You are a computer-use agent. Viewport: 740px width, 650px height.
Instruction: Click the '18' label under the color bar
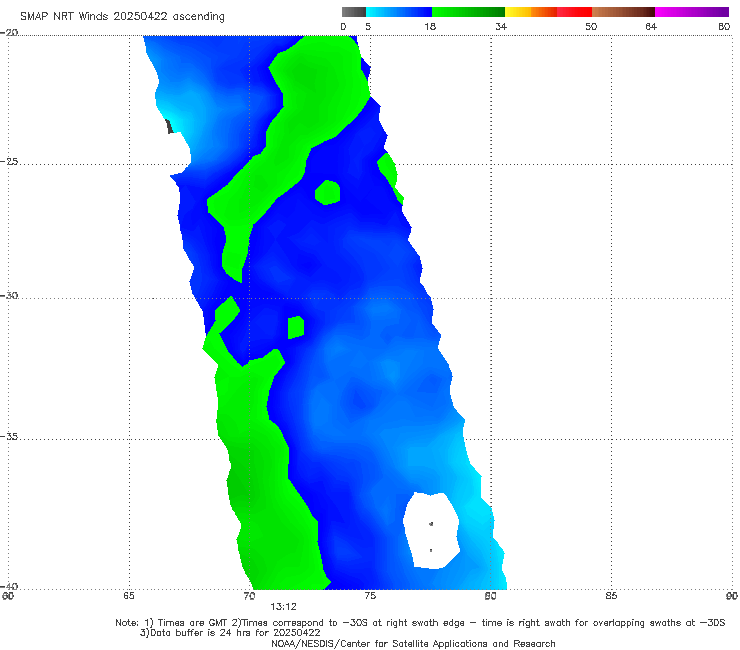430,26
